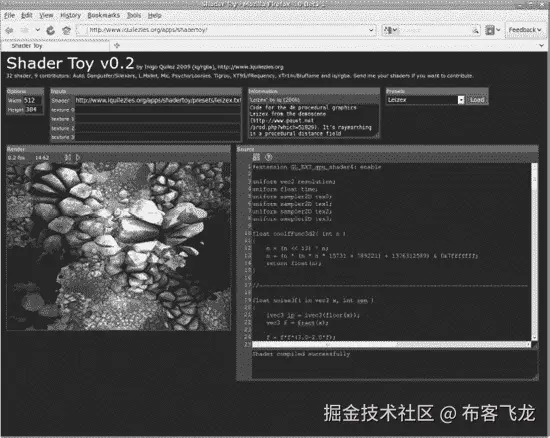Expand the address bar URL history dropdown
Viewport: 550px width, 438px height.
(371, 30)
